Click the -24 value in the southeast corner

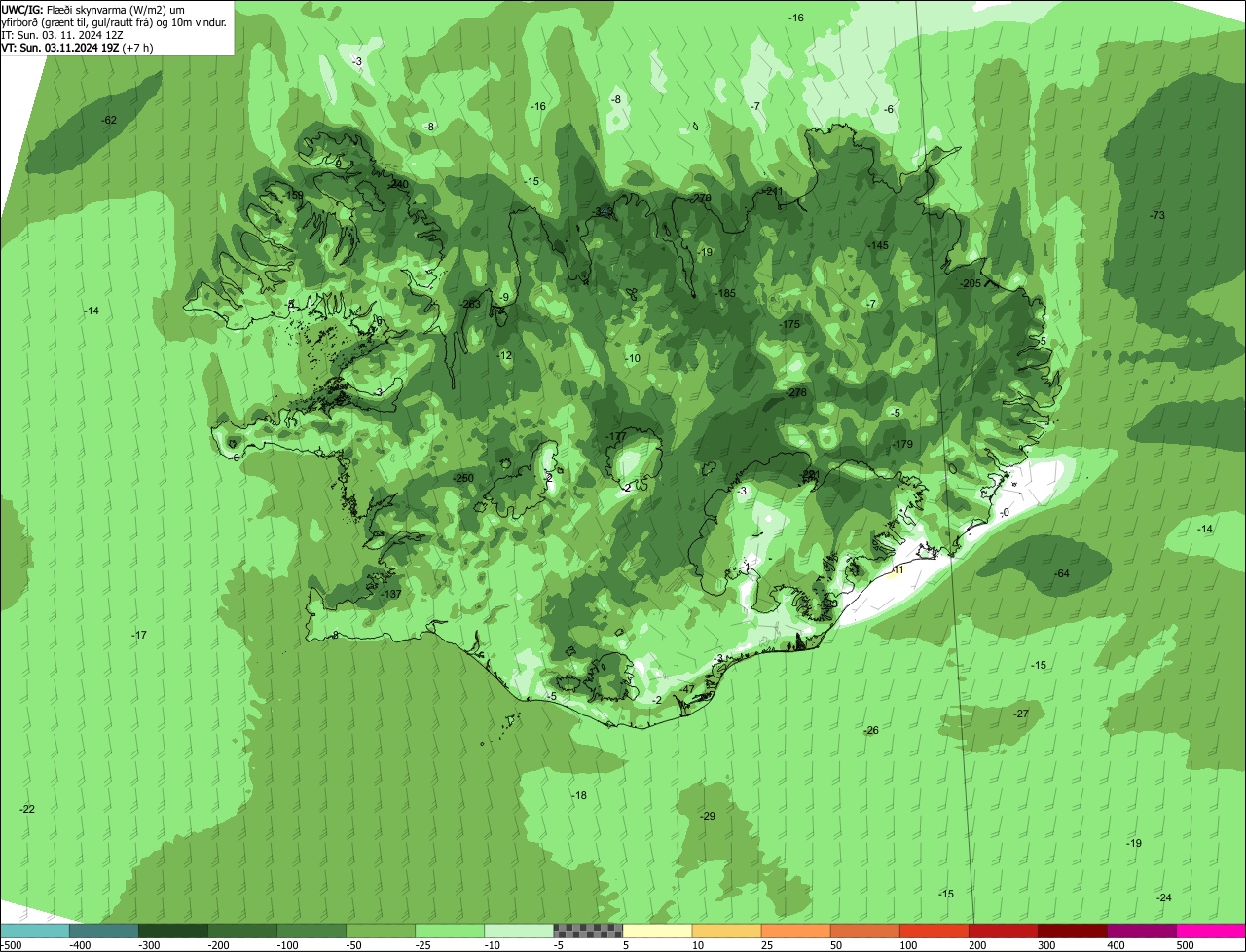[x=1164, y=897]
